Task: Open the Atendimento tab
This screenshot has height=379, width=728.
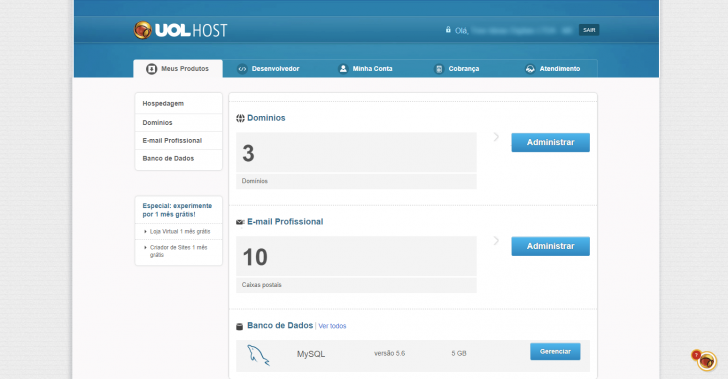Action: [x=552, y=69]
